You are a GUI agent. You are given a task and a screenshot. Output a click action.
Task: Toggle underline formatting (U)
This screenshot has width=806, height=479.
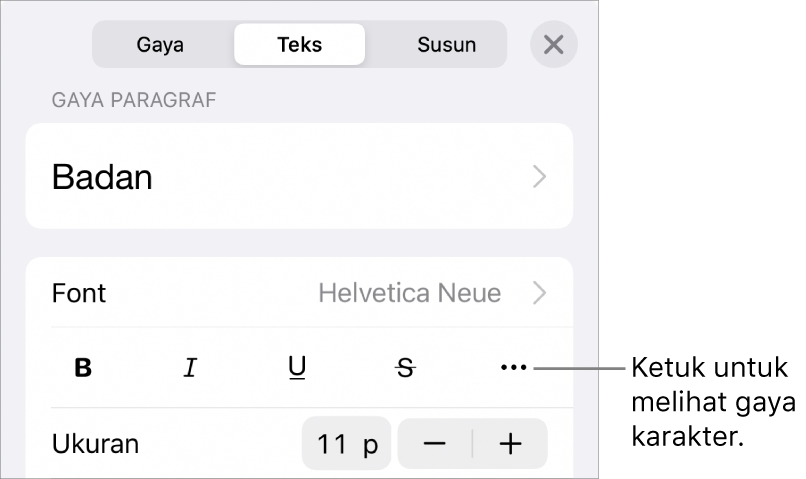(297, 368)
